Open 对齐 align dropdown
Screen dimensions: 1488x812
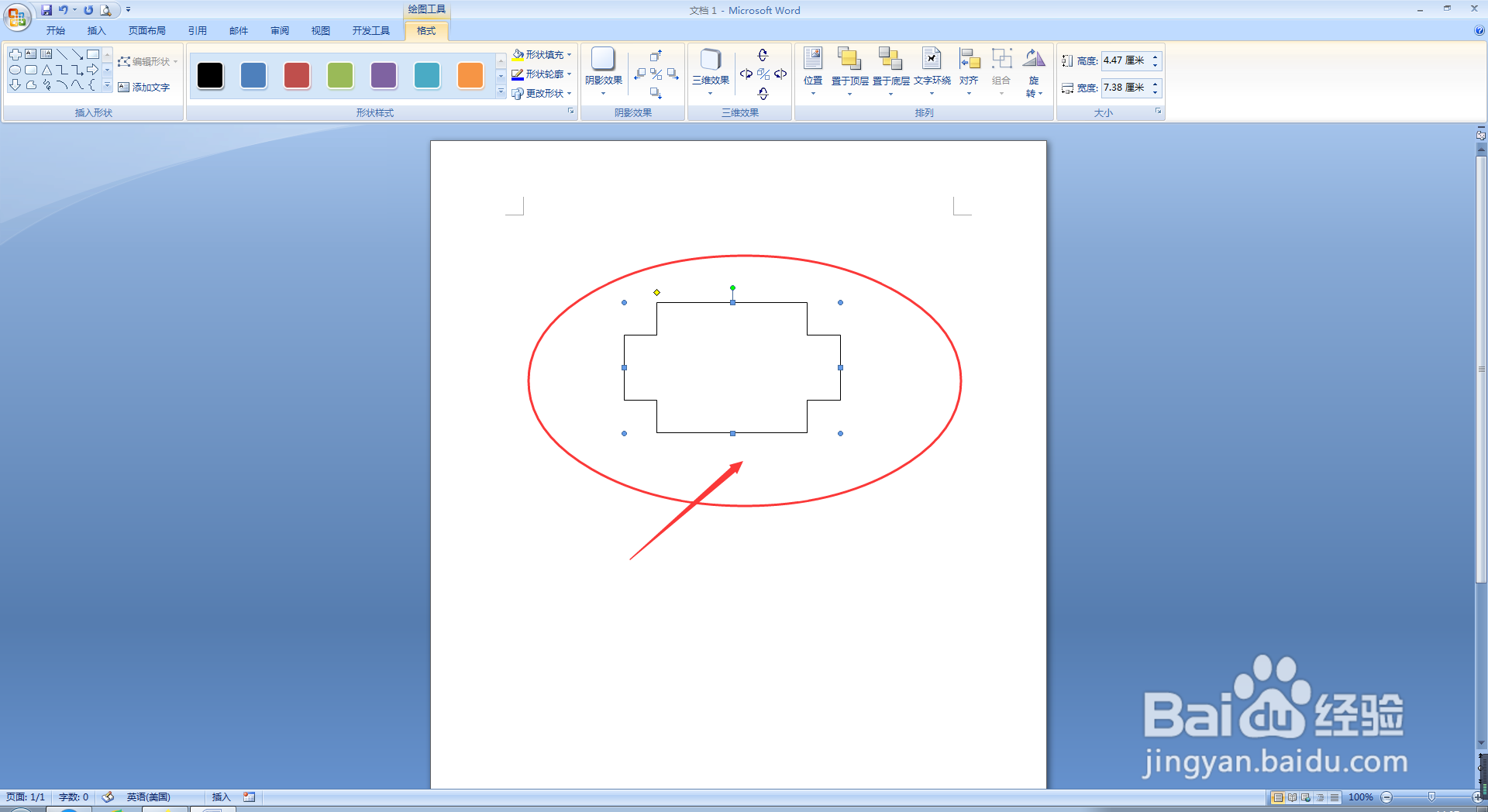pos(969,72)
